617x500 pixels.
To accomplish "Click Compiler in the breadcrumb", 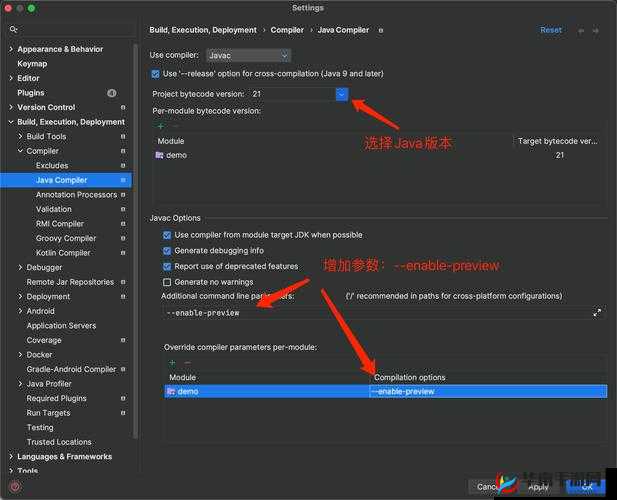I will coord(287,30).
